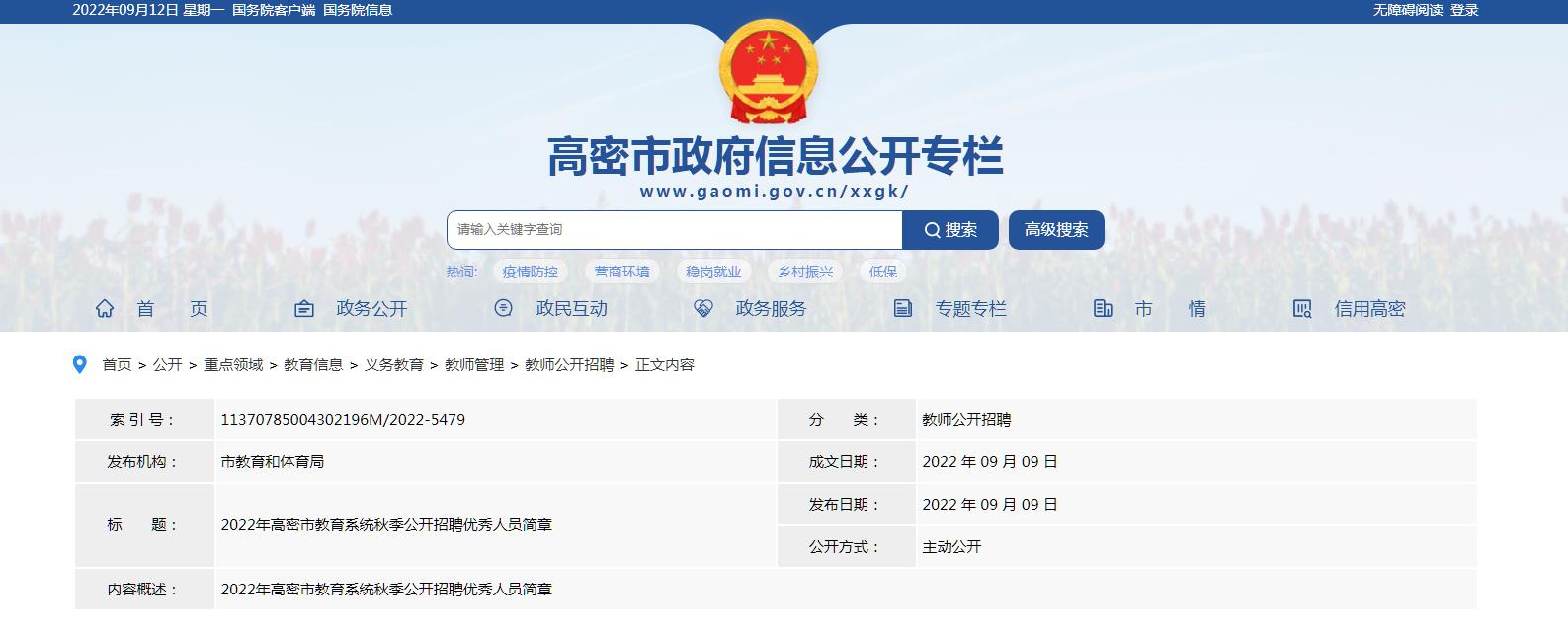
Task: Click the blue location pin breadcrumb icon
Action: coord(80,365)
